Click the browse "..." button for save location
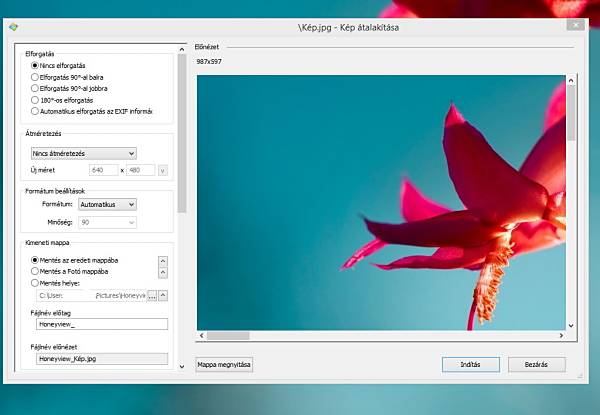This screenshot has height=415, width=600. tap(152, 296)
